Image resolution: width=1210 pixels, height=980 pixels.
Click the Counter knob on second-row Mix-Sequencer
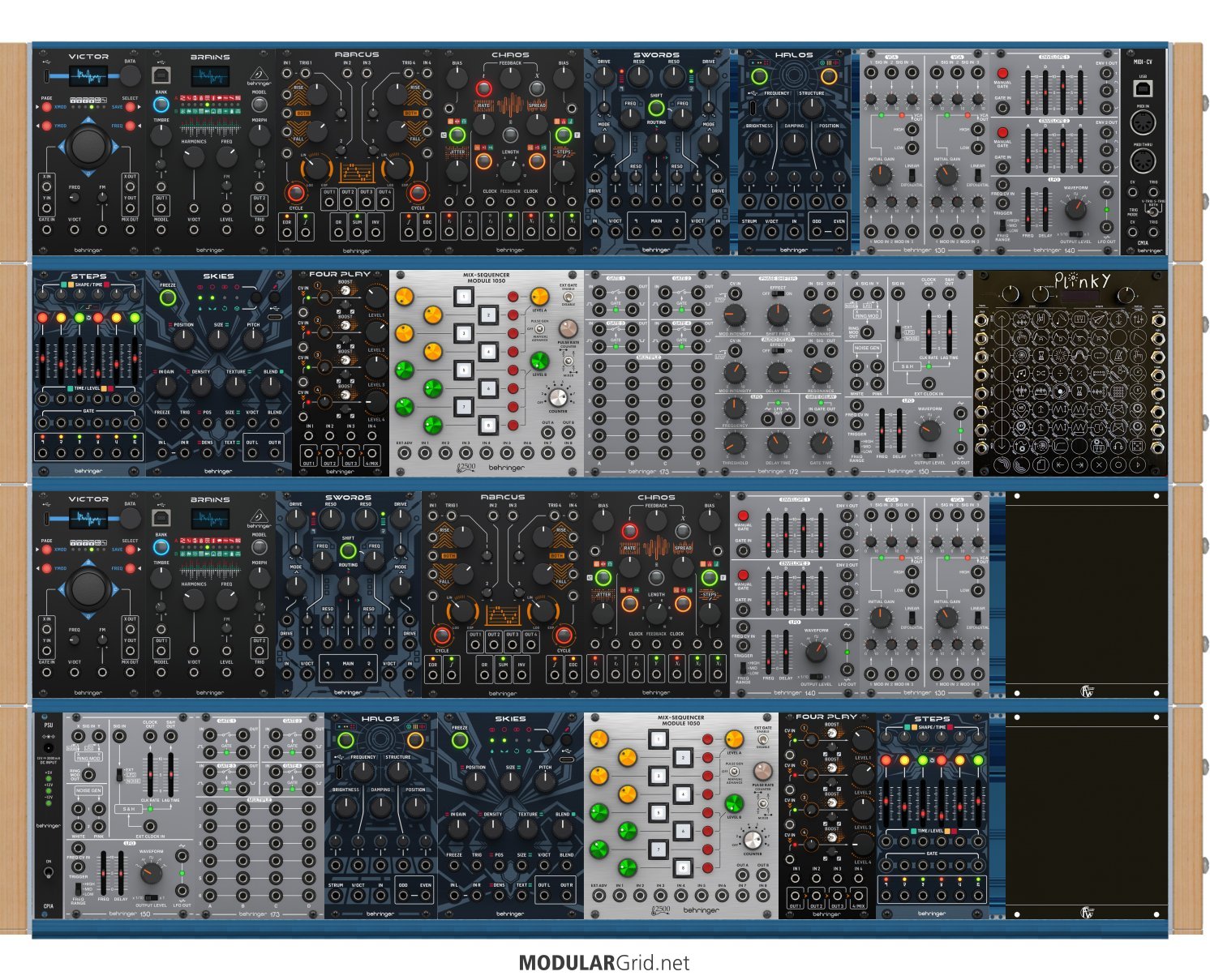click(x=558, y=397)
